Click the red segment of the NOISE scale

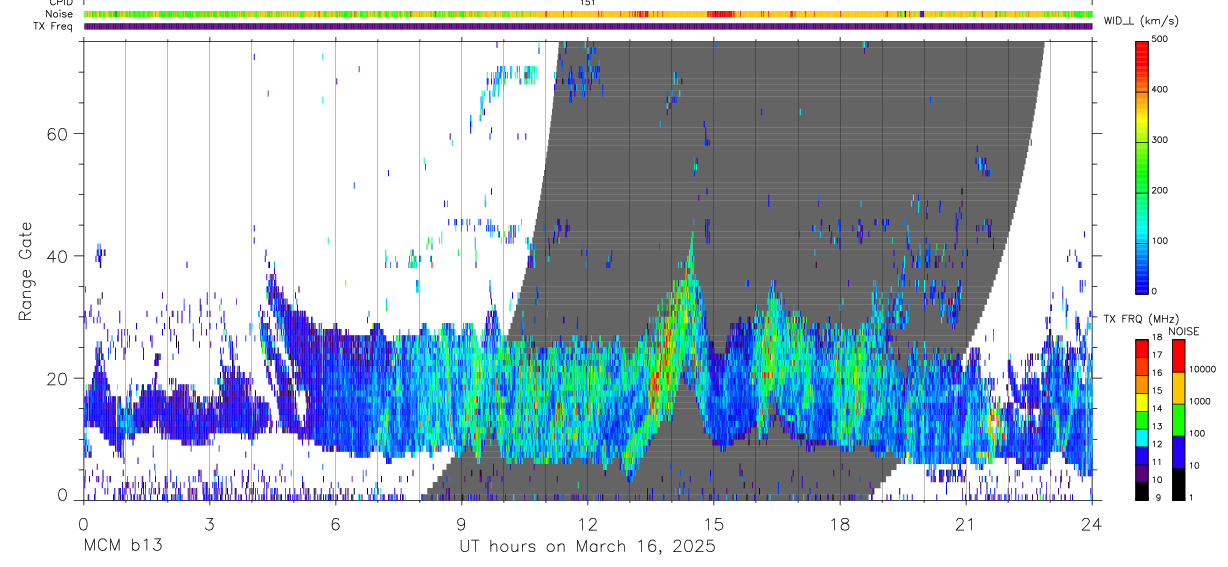1178,355
